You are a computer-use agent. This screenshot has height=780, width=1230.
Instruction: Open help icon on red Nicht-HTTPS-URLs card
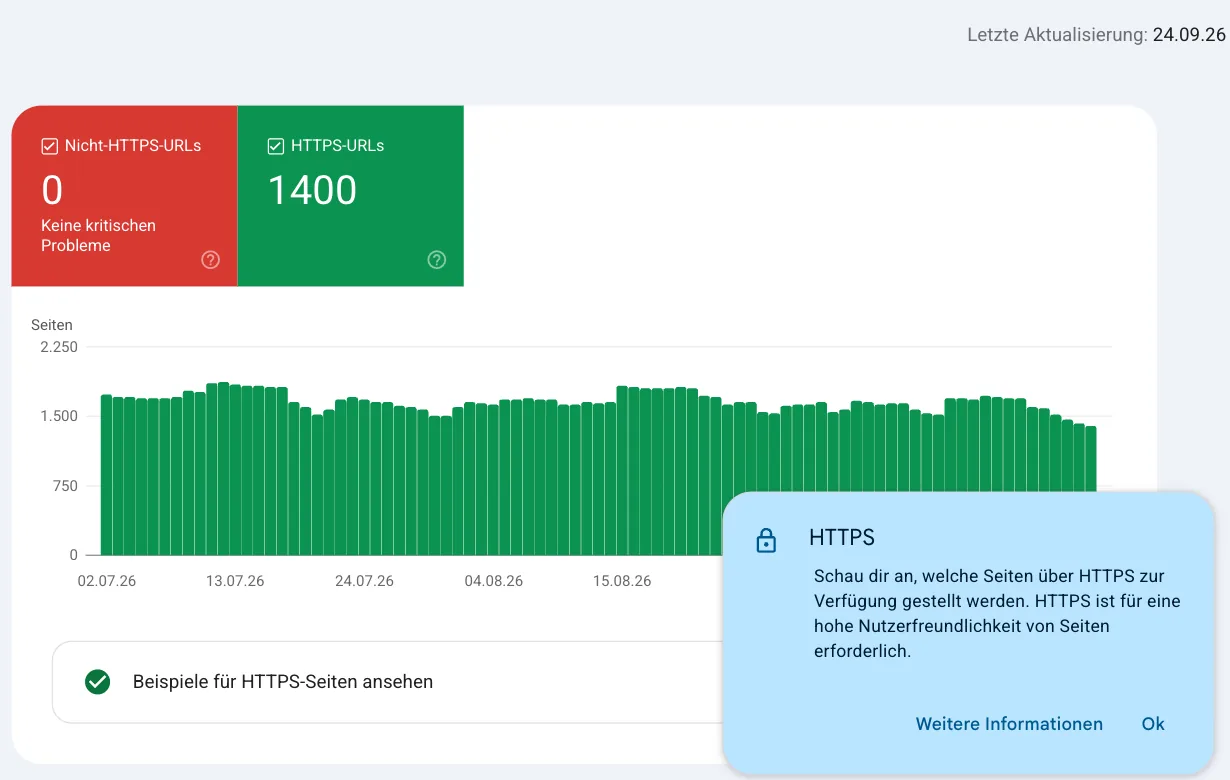point(210,260)
